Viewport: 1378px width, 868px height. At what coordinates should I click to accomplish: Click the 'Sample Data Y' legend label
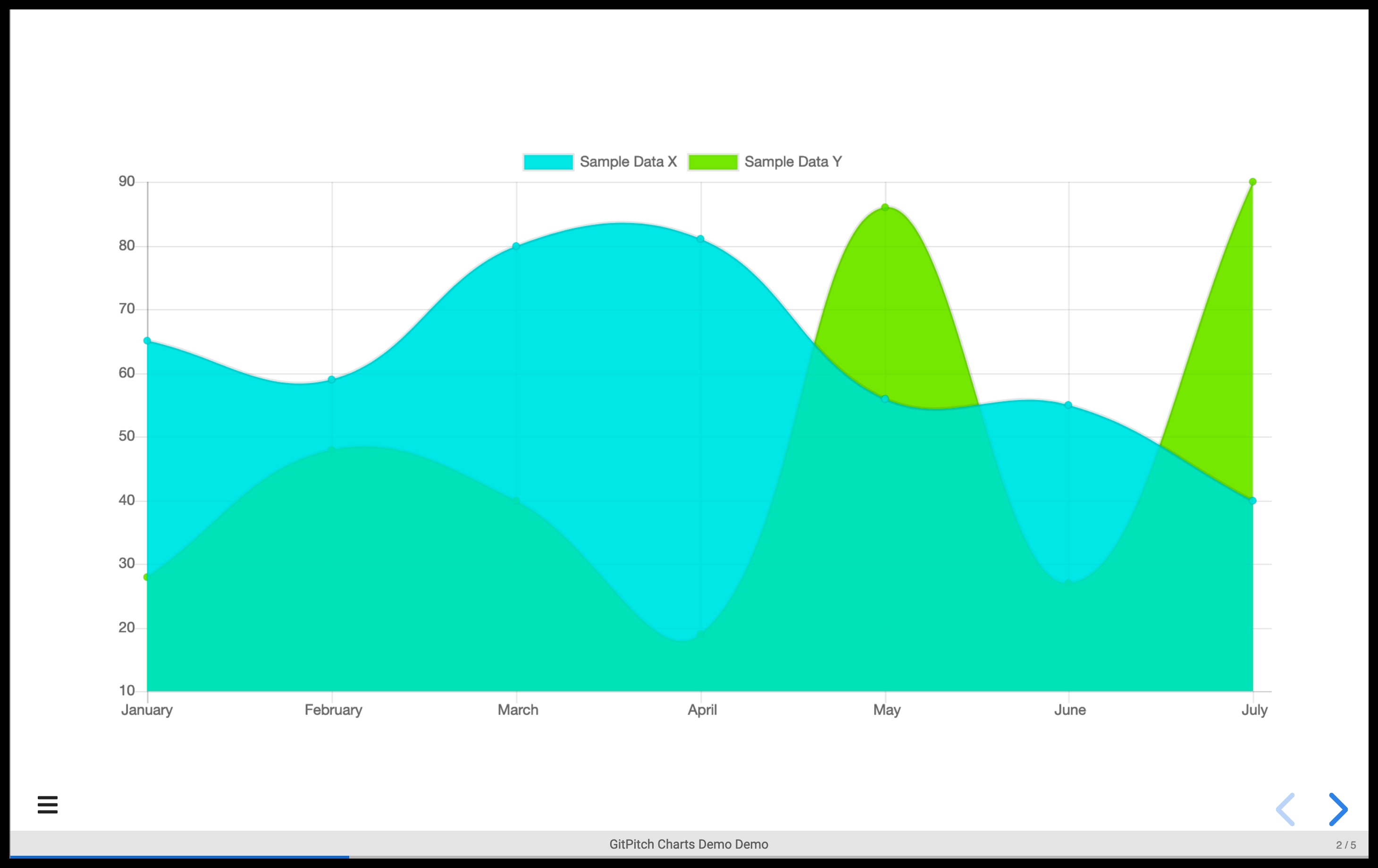792,162
